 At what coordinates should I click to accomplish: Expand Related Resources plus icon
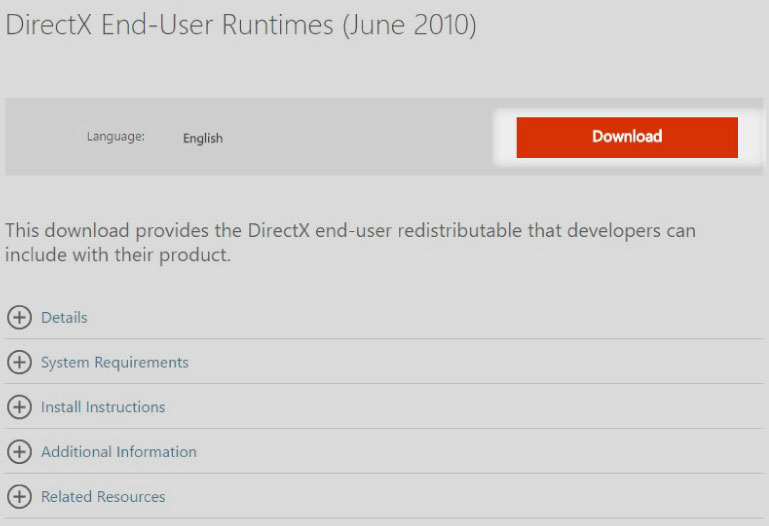coord(20,496)
